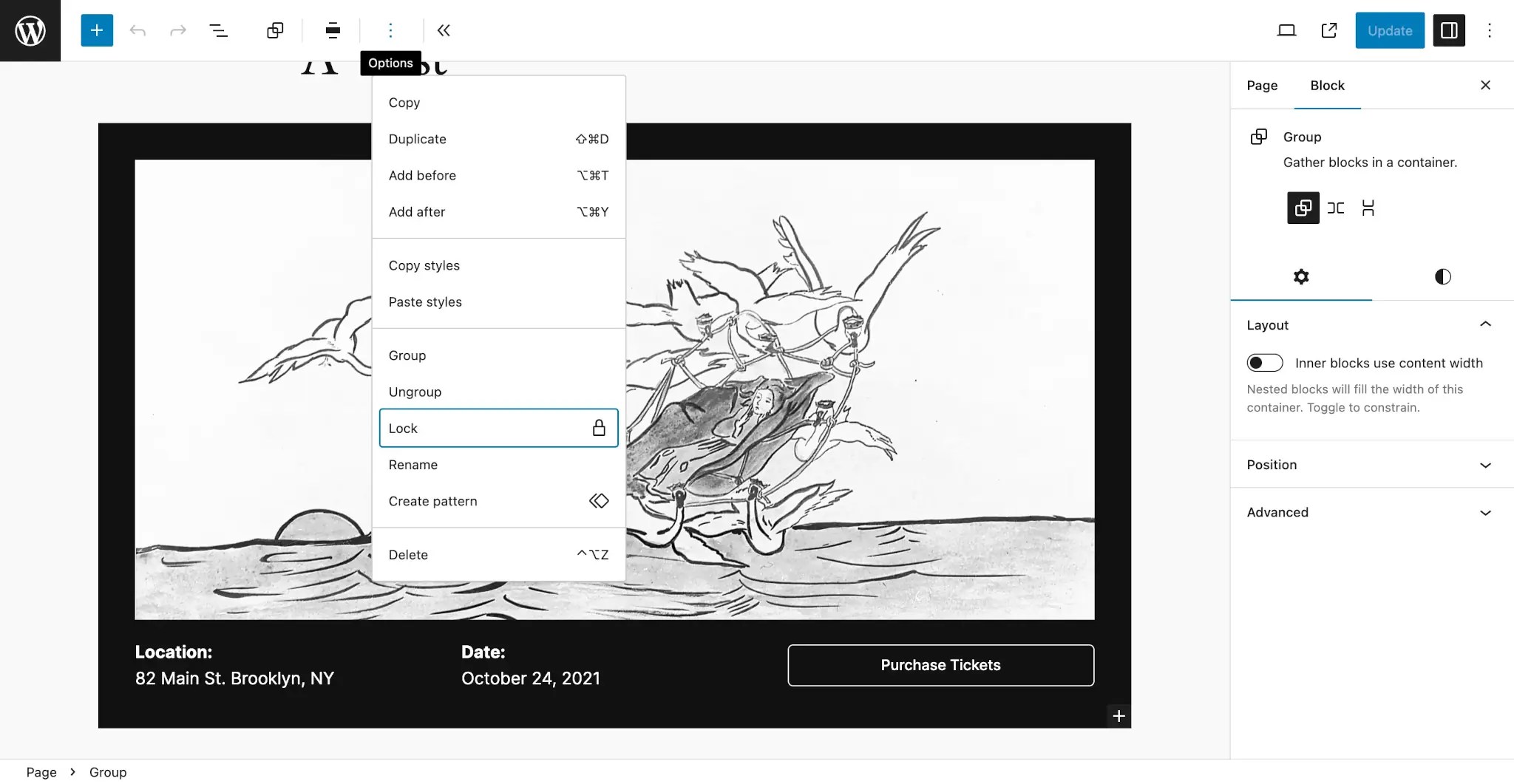Viewport: 1514px width, 784px height.
Task: Click the Update button
Action: point(1388,30)
